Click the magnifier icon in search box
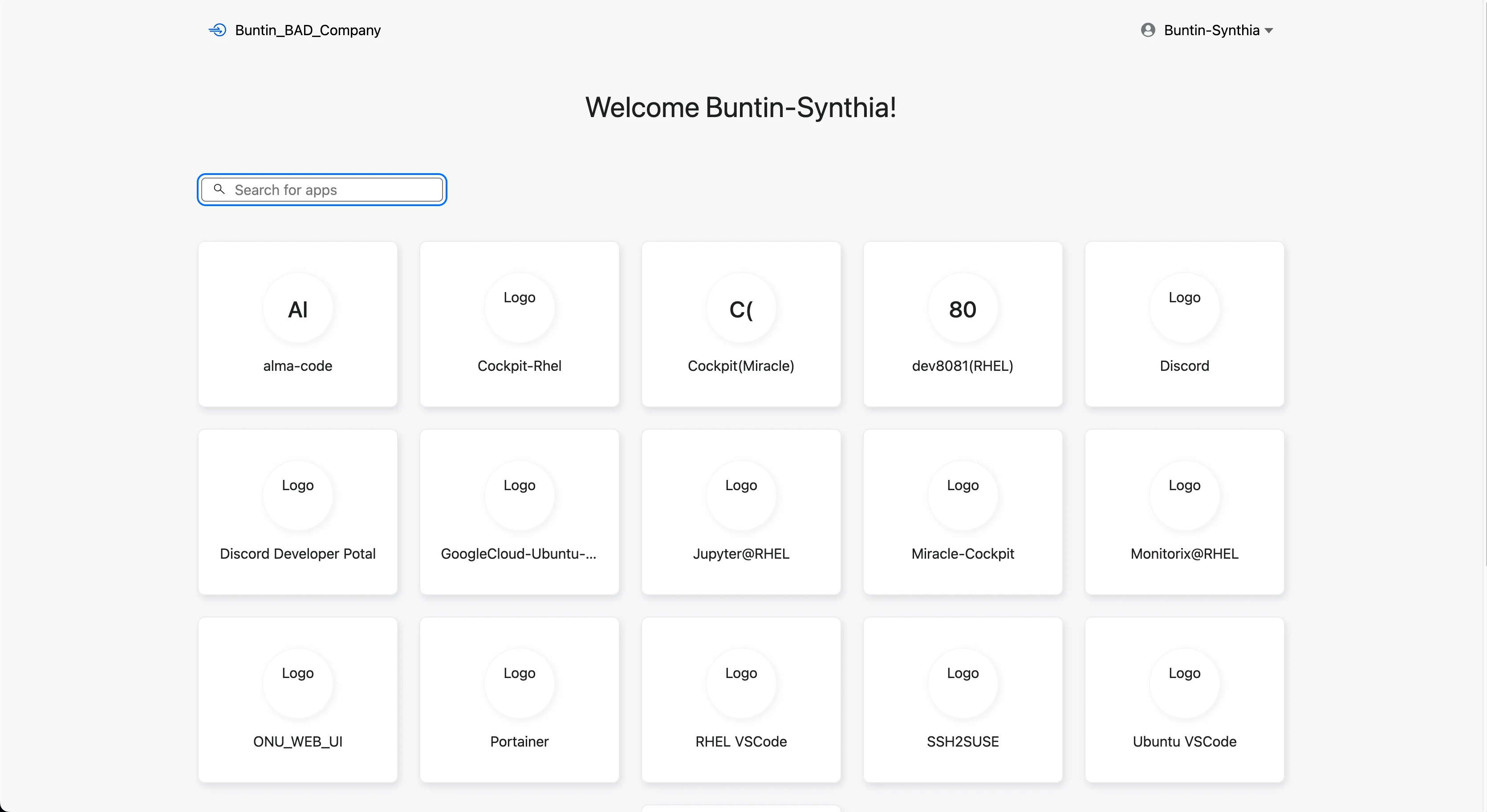1487x812 pixels. point(219,189)
